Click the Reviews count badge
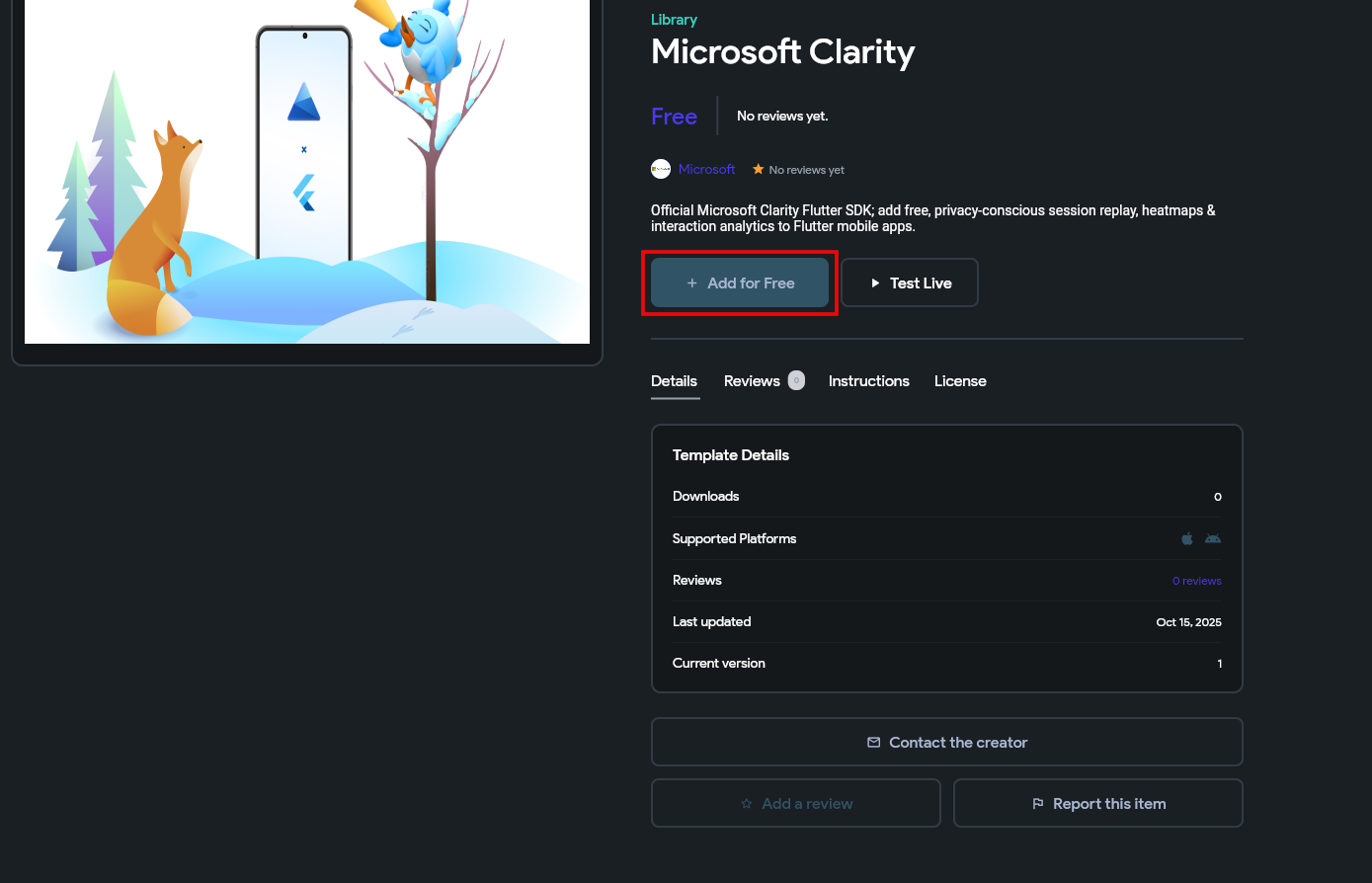 pos(795,379)
